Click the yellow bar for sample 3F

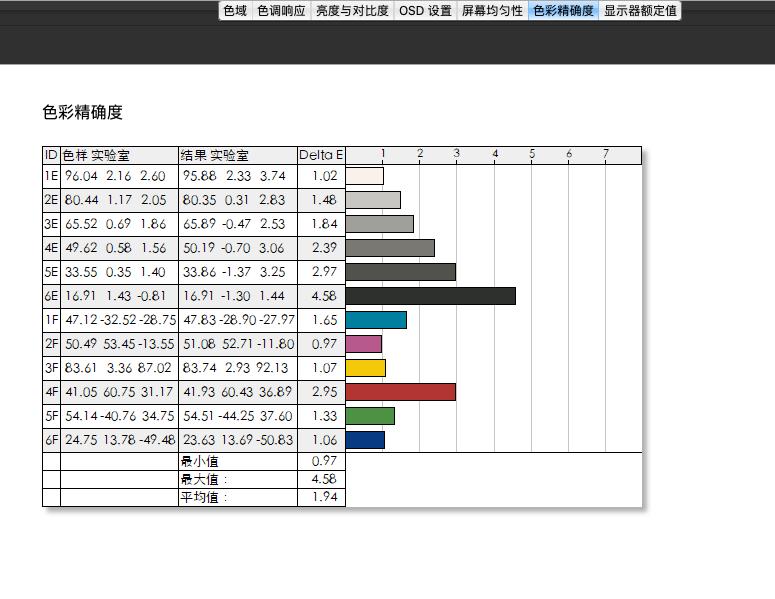point(366,368)
